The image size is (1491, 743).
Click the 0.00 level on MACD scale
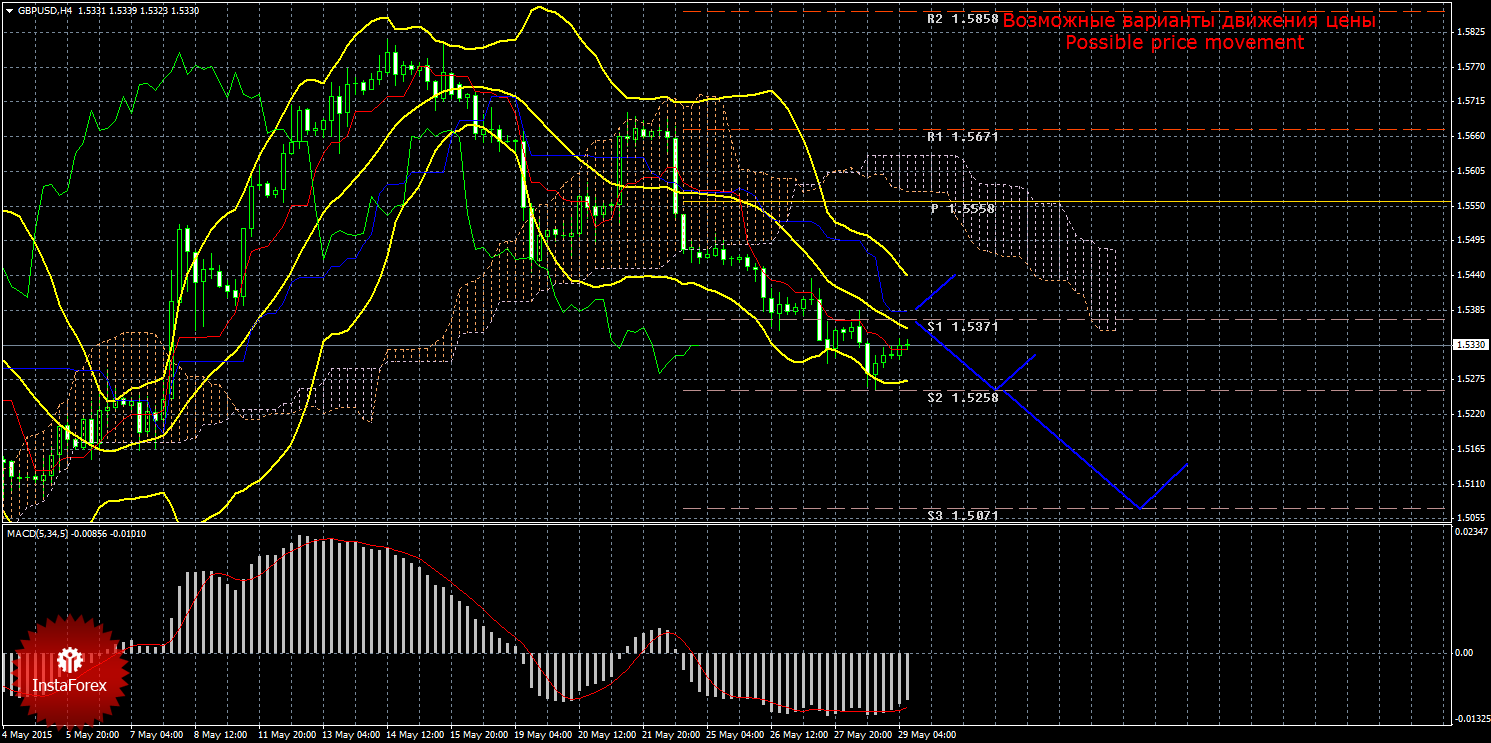point(1462,652)
